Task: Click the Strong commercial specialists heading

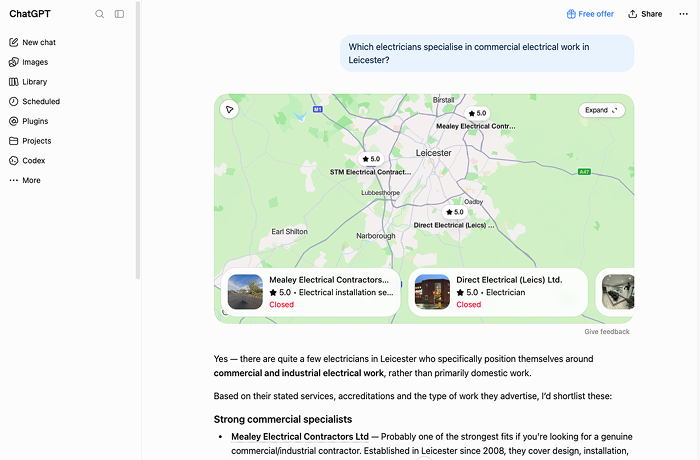Action: pos(283,419)
